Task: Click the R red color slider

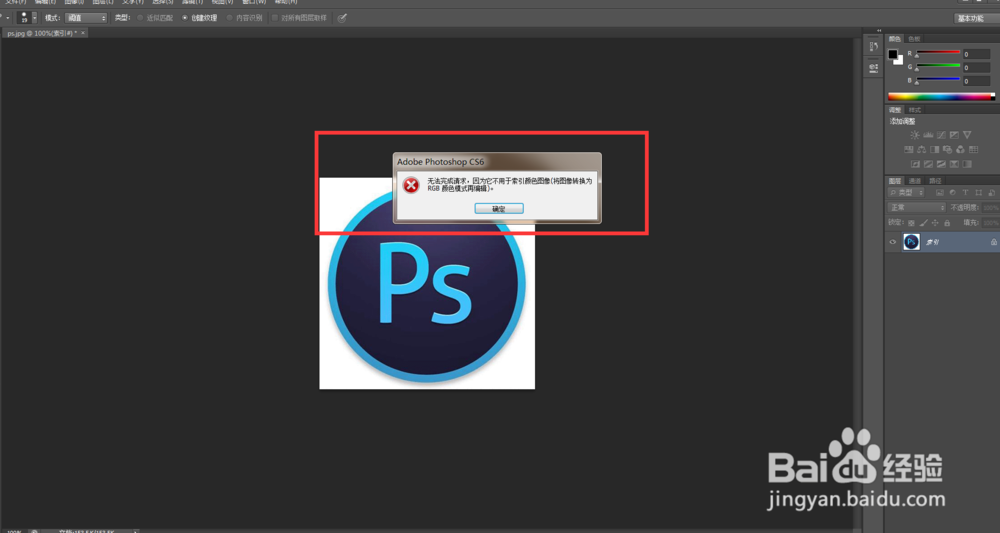Action: tap(938, 54)
